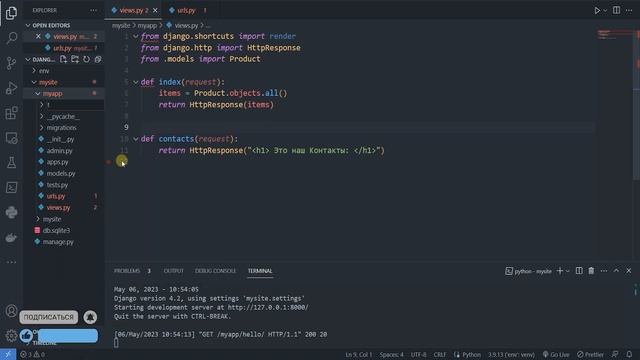Switch to the views.py editor tab
This screenshot has width=640, height=360.
[134, 10]
